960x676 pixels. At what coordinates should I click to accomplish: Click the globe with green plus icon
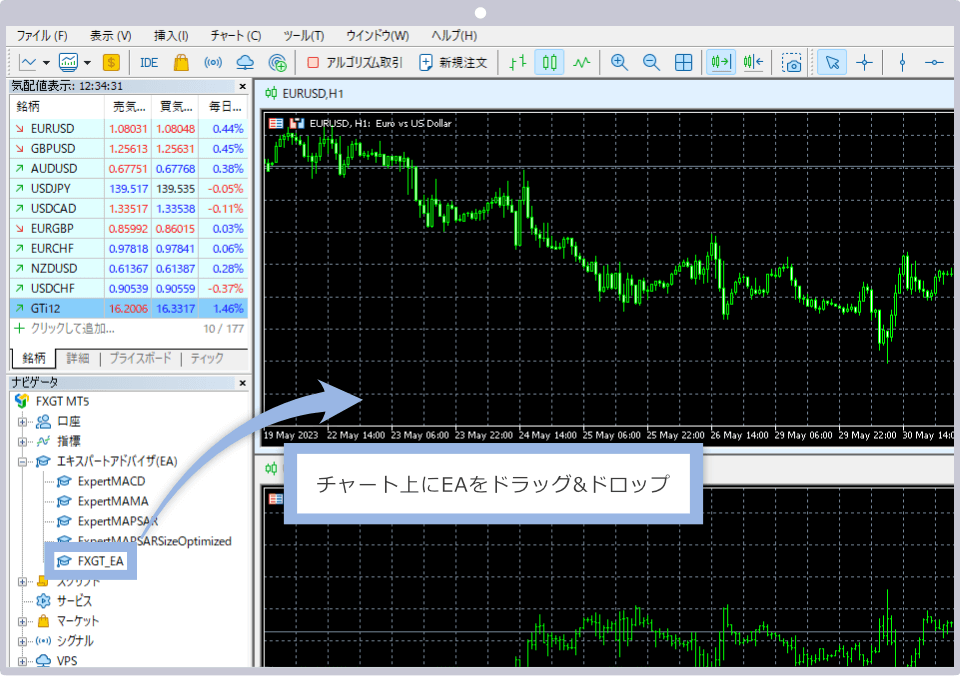(277, 62)
